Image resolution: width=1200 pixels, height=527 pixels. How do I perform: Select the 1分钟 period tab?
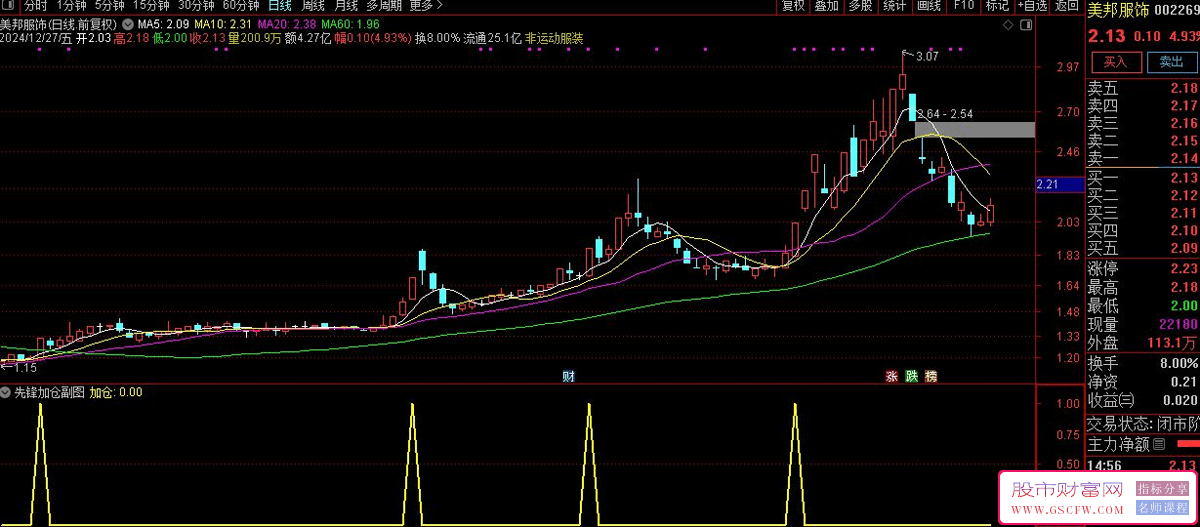tap(72, 6)
